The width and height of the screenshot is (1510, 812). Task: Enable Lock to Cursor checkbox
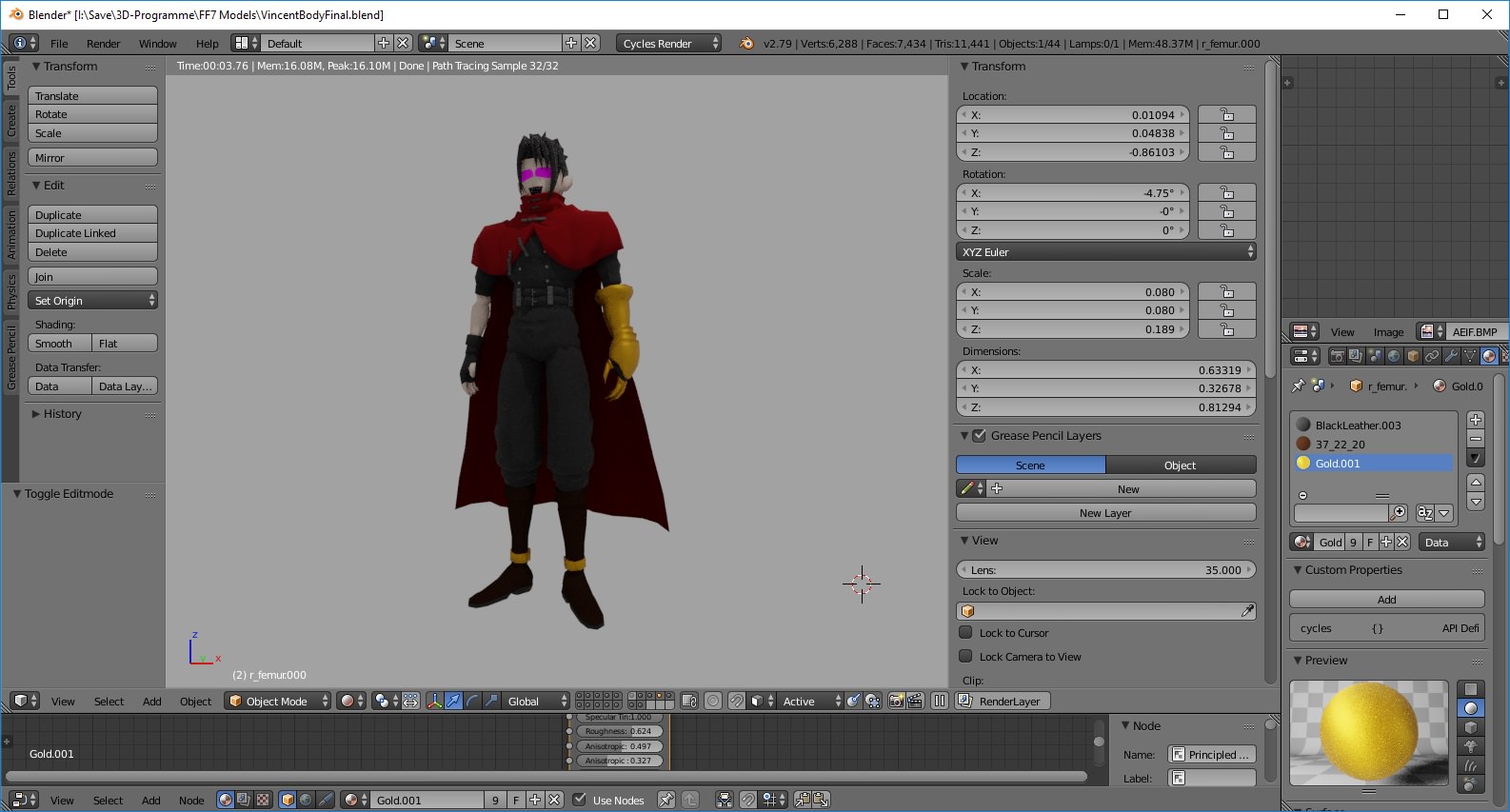pos(965,632)
